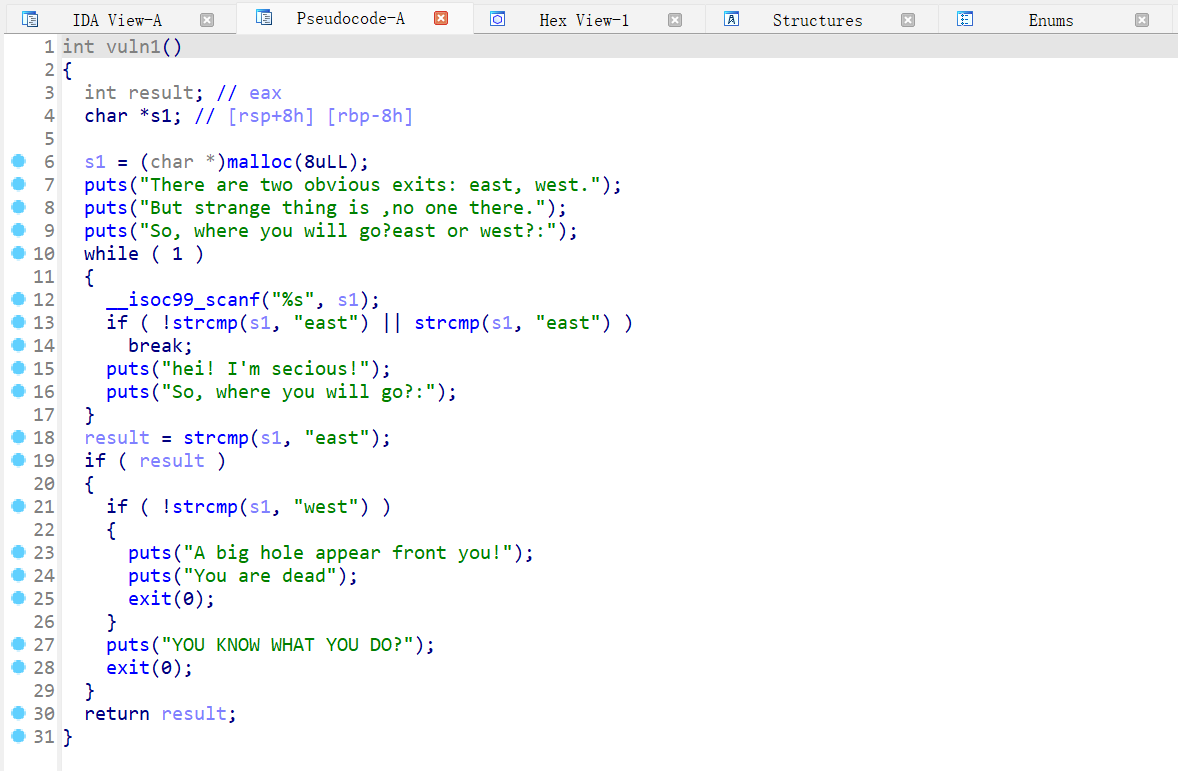Click the Pseudocode-A tab icon

pos(264,18)
